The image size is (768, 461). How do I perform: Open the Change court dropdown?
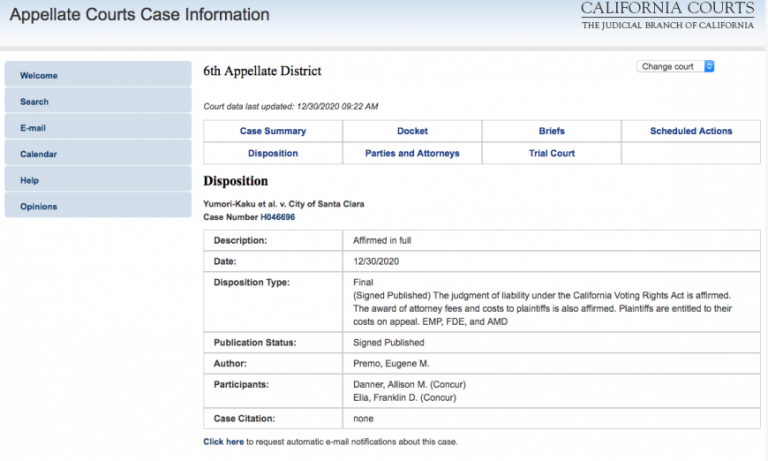(676, 66)
